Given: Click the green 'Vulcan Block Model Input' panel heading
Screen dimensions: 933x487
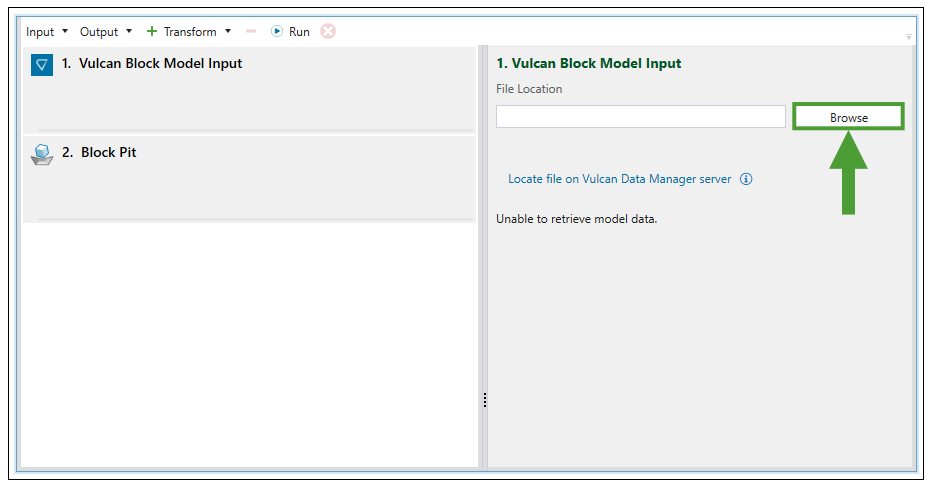Looking at the screenshot, I should tap(588, 63).
